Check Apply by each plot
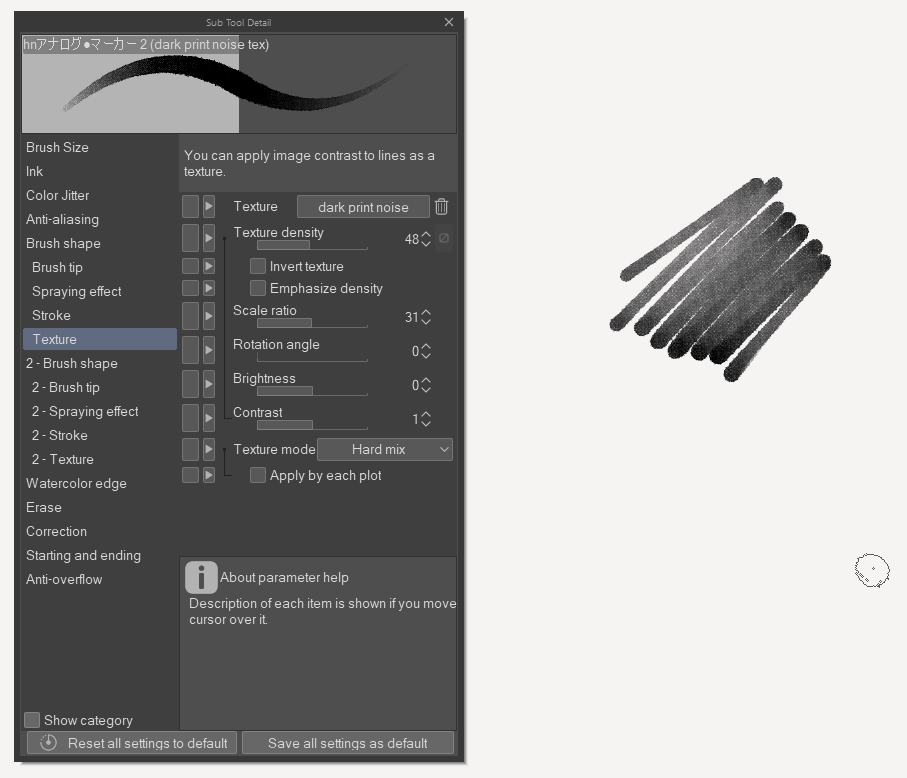 [x=258, y=475]
